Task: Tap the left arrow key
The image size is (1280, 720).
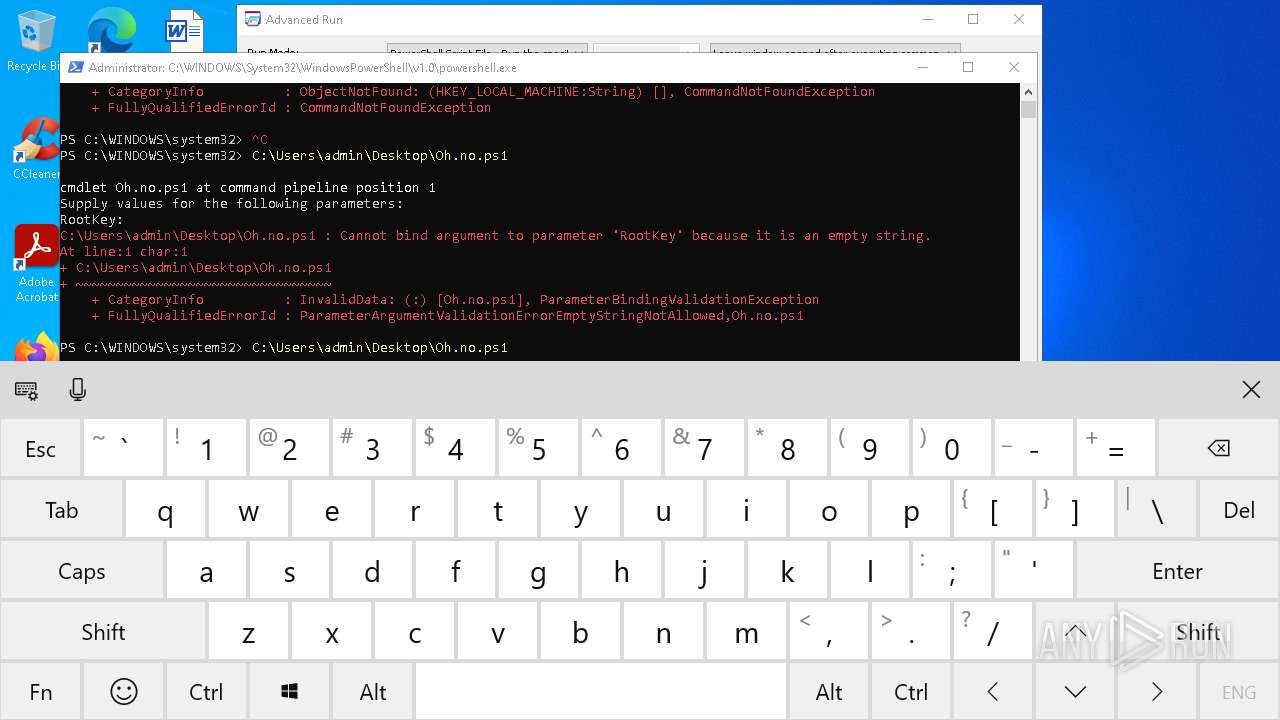Action: tap(992, 691)
